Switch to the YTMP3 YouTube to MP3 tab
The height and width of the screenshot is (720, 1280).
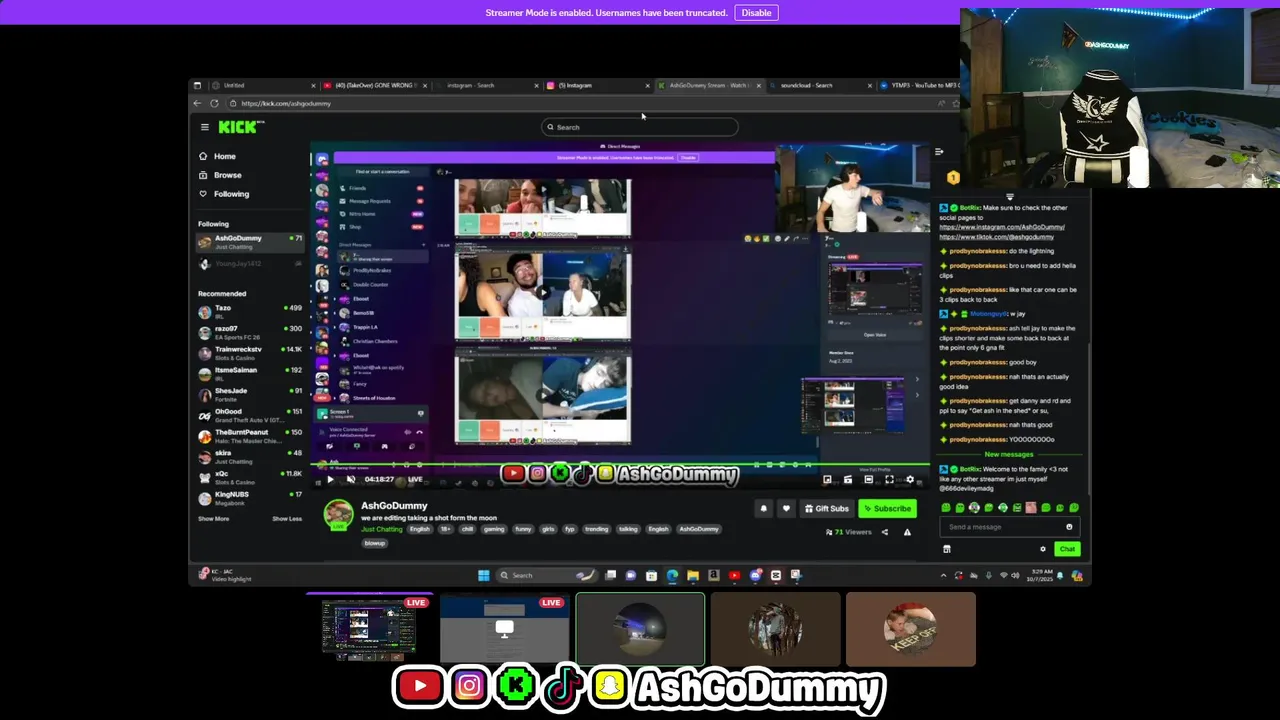coord(920,85)
